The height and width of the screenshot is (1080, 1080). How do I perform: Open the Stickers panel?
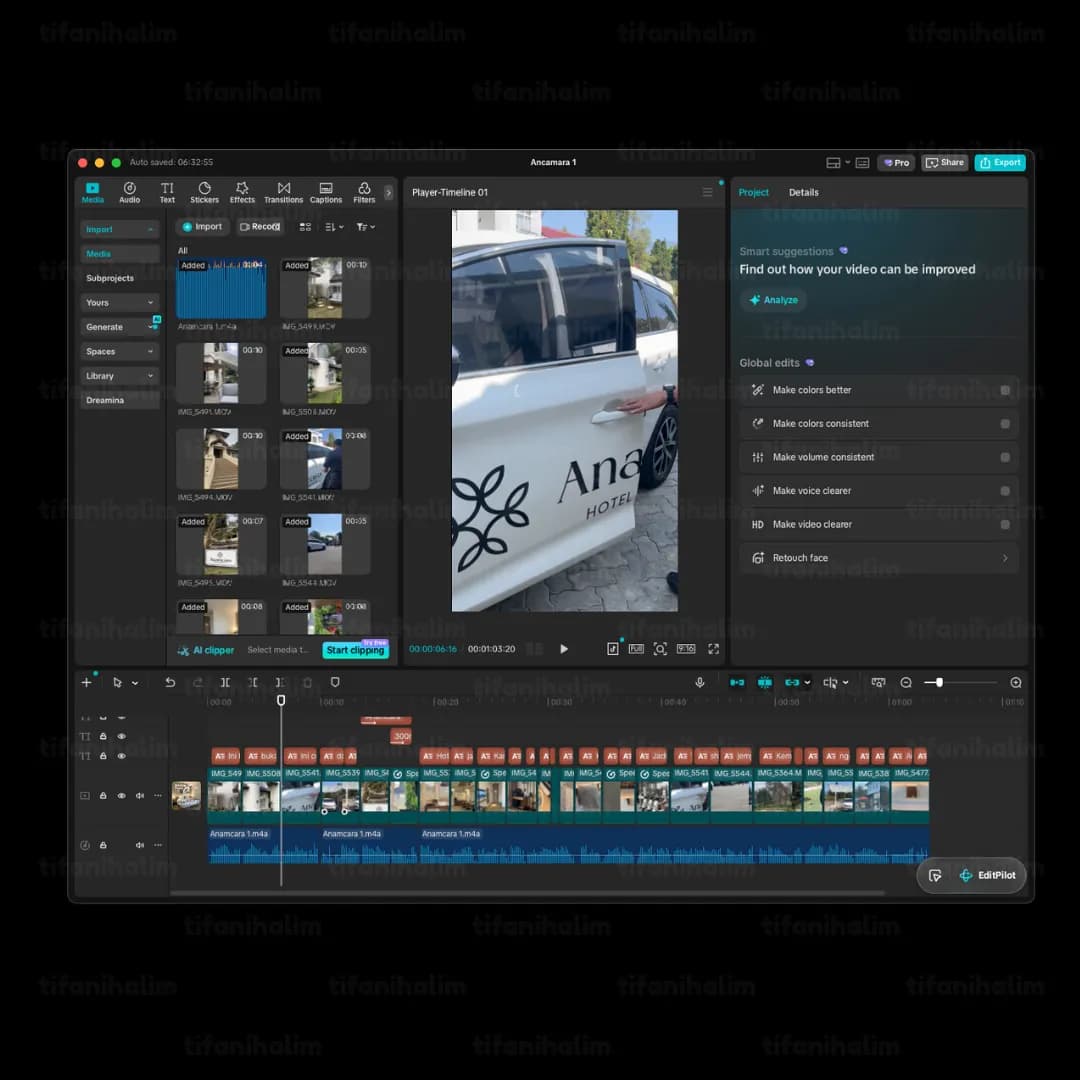205,192
